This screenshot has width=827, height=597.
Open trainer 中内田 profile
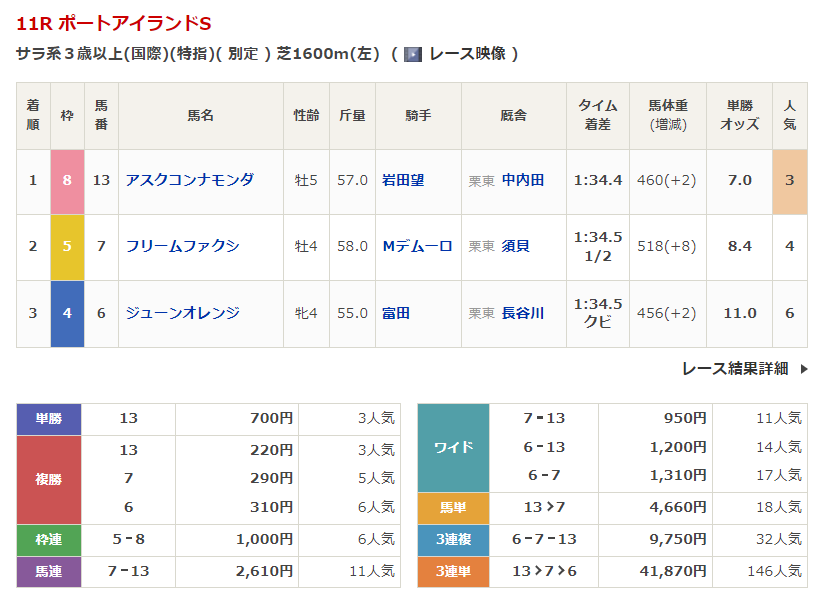[x=523, y=180]
